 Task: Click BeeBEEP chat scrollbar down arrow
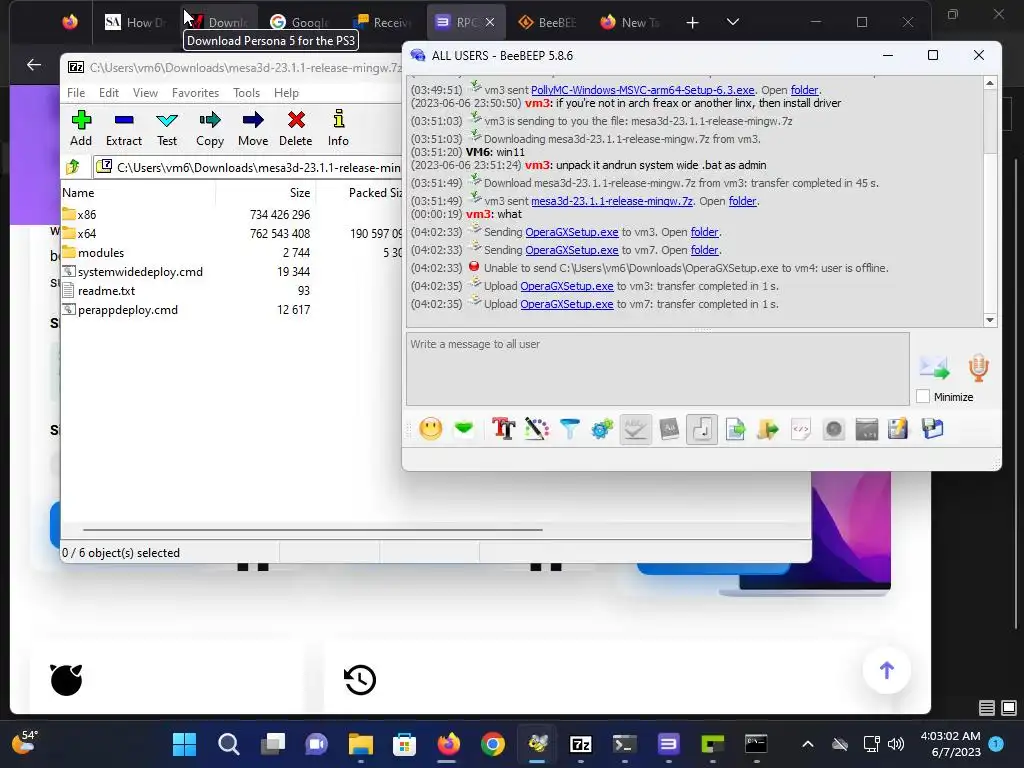click(989, 320)
